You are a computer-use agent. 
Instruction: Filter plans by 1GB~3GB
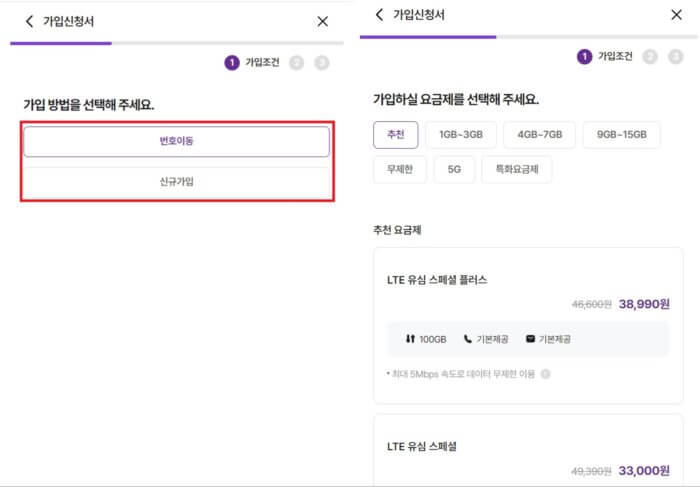[461, 134]
